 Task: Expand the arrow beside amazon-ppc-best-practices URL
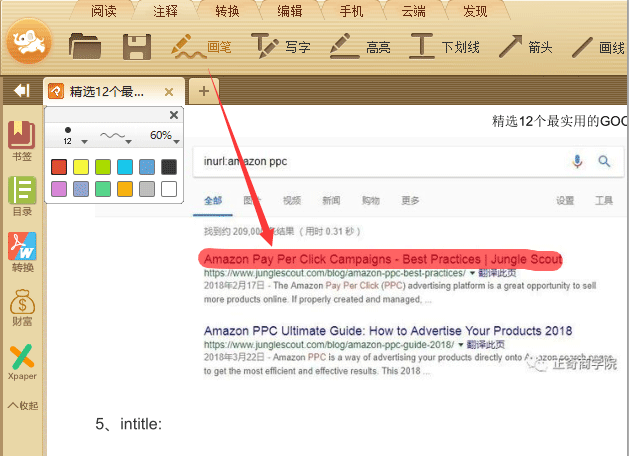tap(472, 273)
